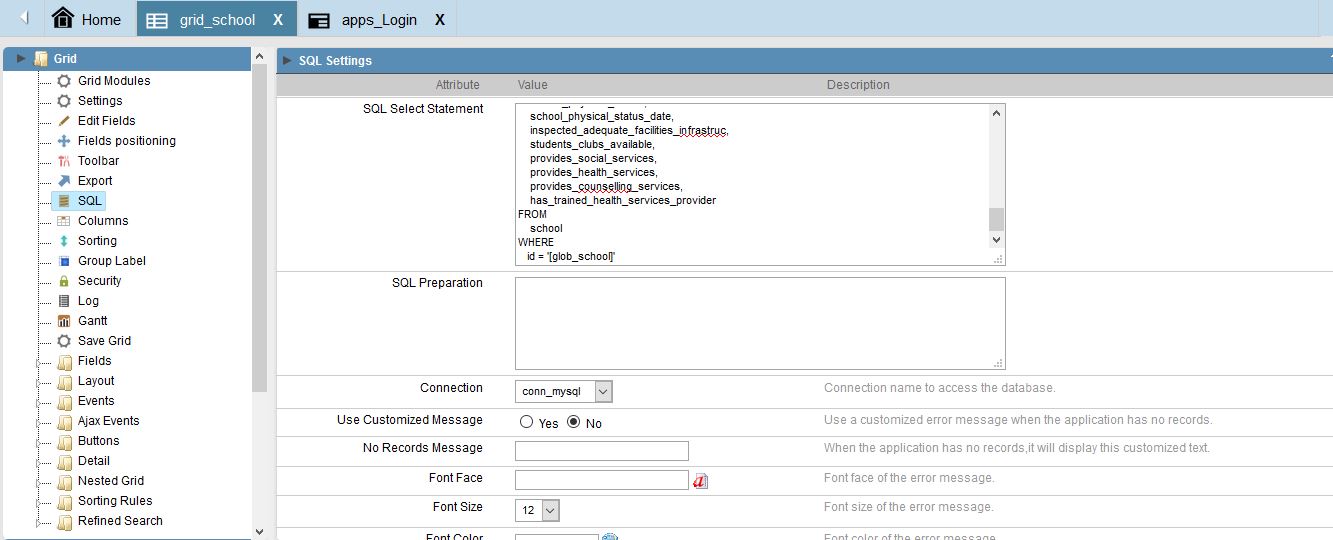Open the Sorting Rules tree item
The width and height of the screenshot is (1333, 540).
[115, 501]
